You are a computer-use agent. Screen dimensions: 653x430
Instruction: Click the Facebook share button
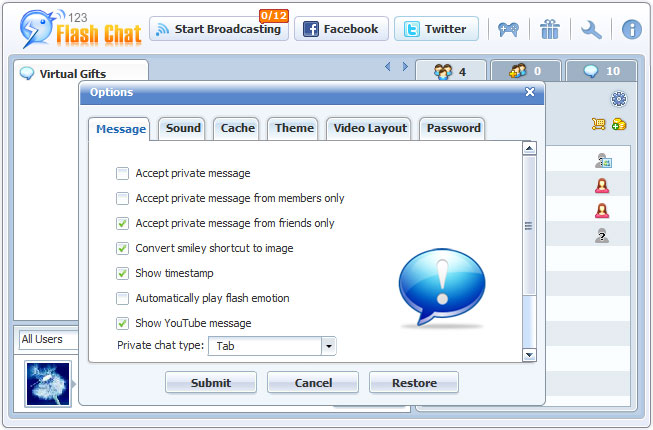point(340,29)
